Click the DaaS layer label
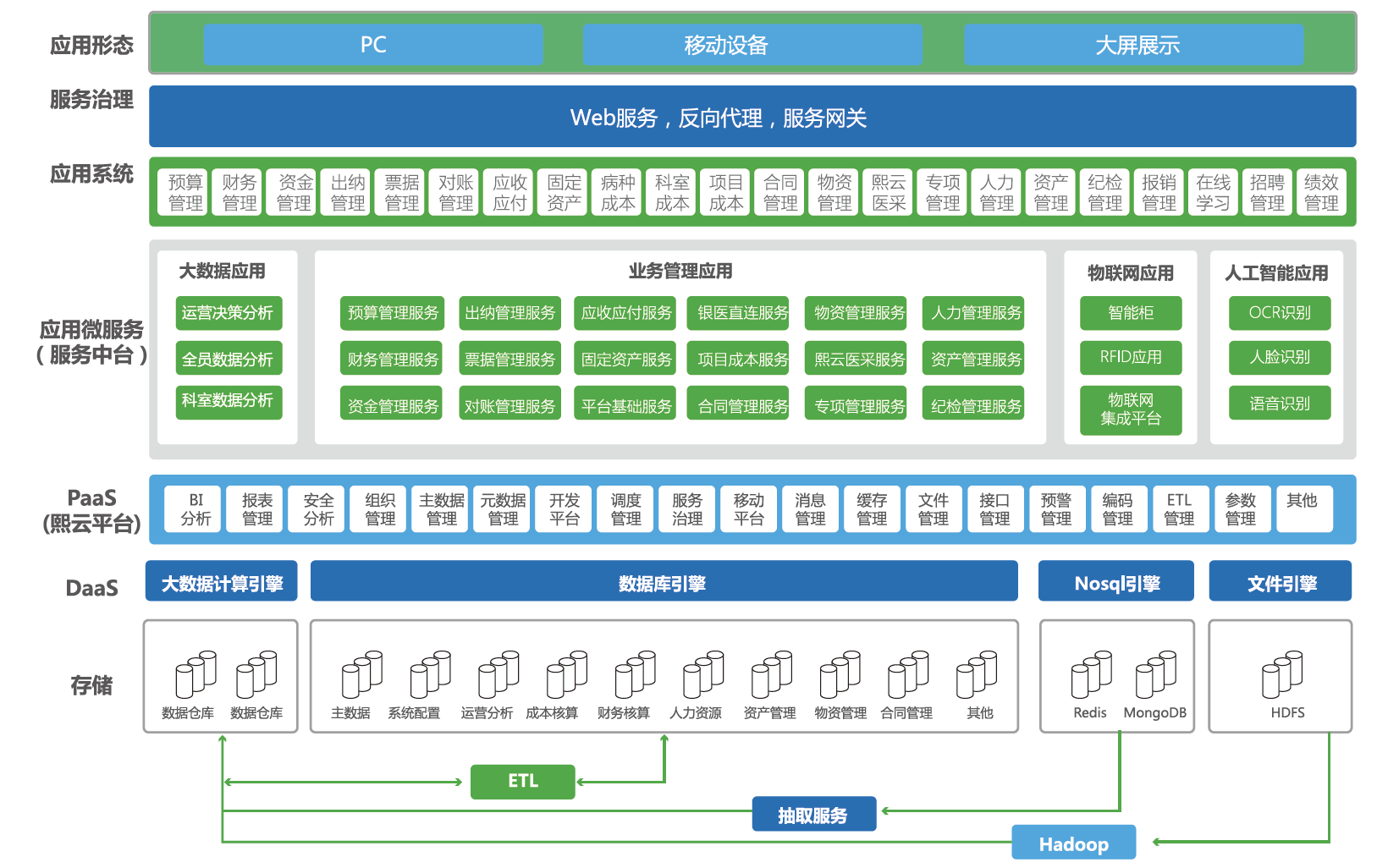1388x868 pixels. pyautogui.click(x=91, y=588)
